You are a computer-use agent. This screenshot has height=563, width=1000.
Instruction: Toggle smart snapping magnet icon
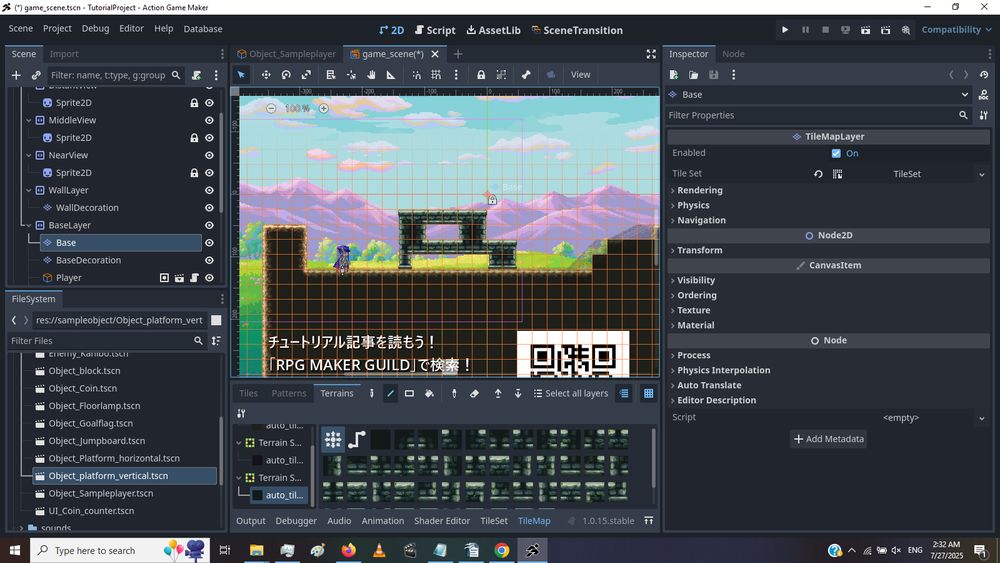pos(416,75)
